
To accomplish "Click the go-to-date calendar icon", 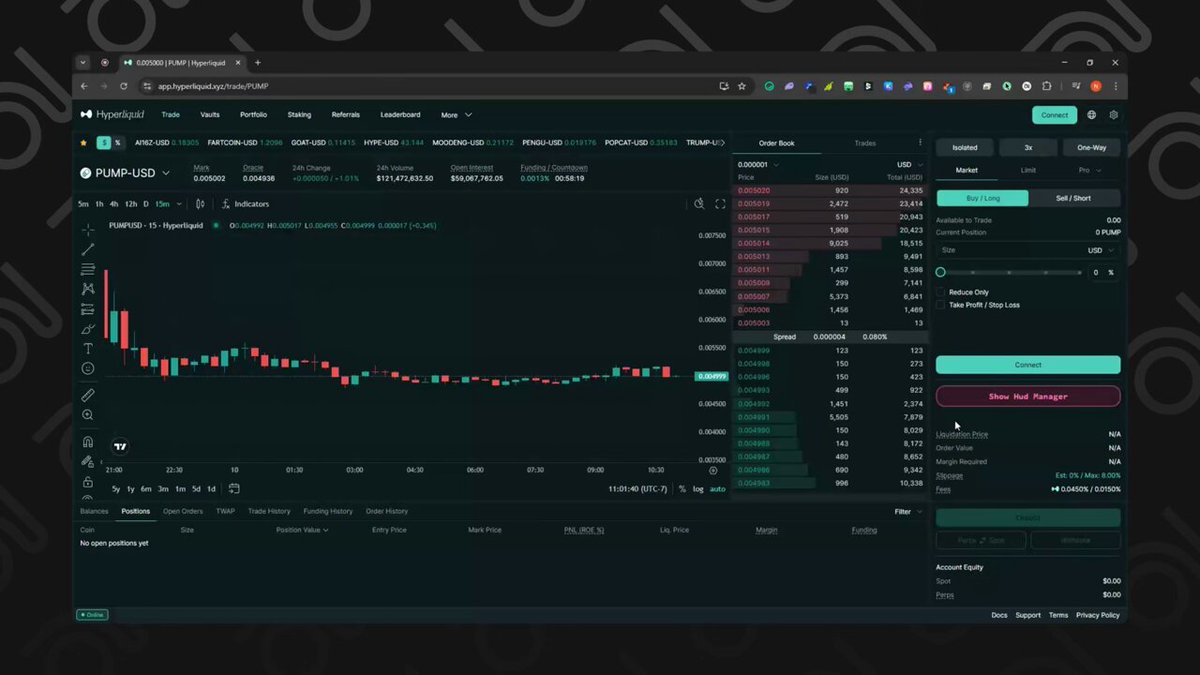I will [234, 489].
